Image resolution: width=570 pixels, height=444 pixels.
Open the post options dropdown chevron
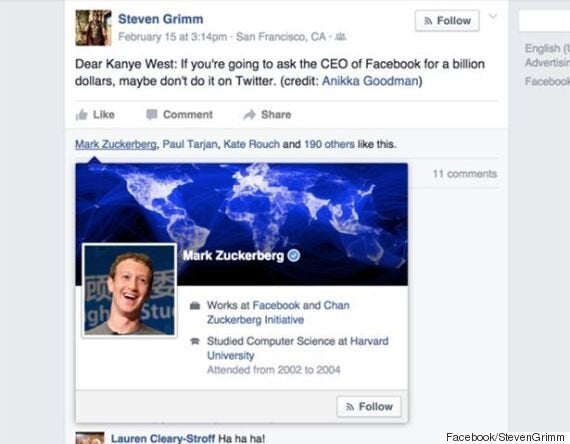(493, 16)
